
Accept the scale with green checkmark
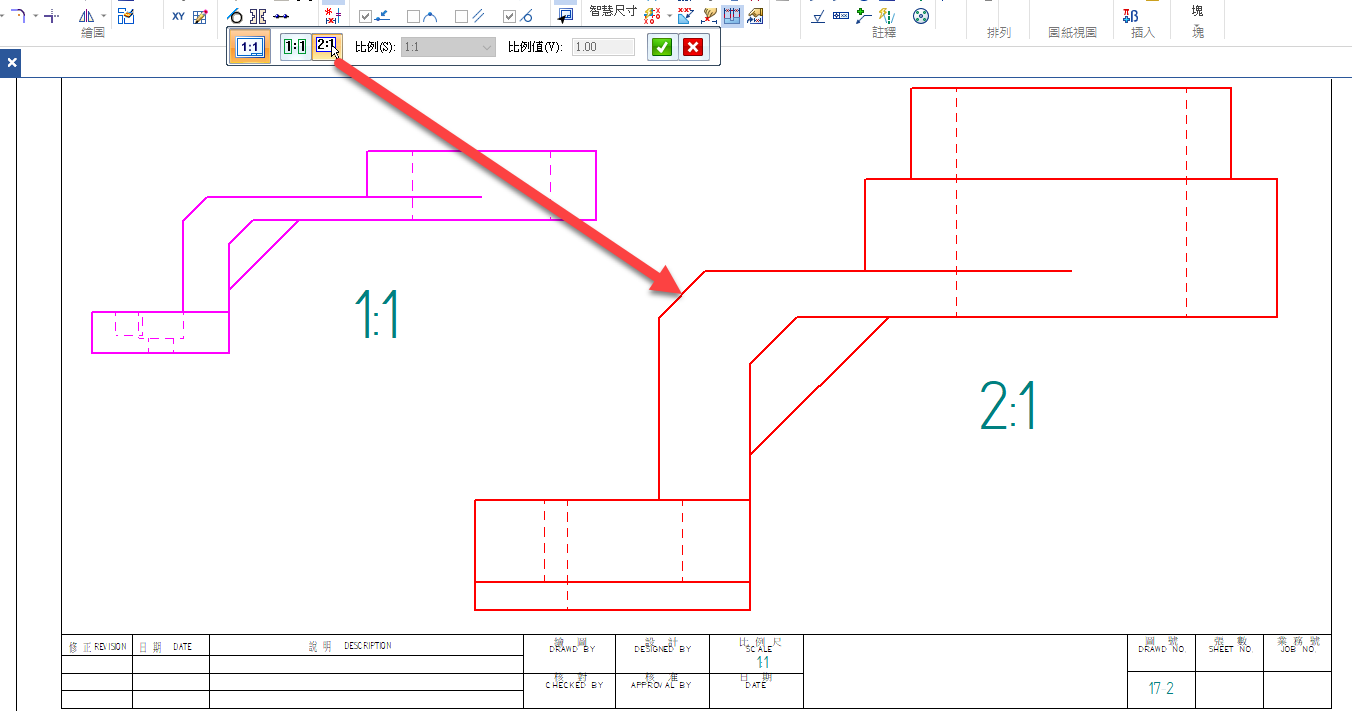(x=660, y=47)
